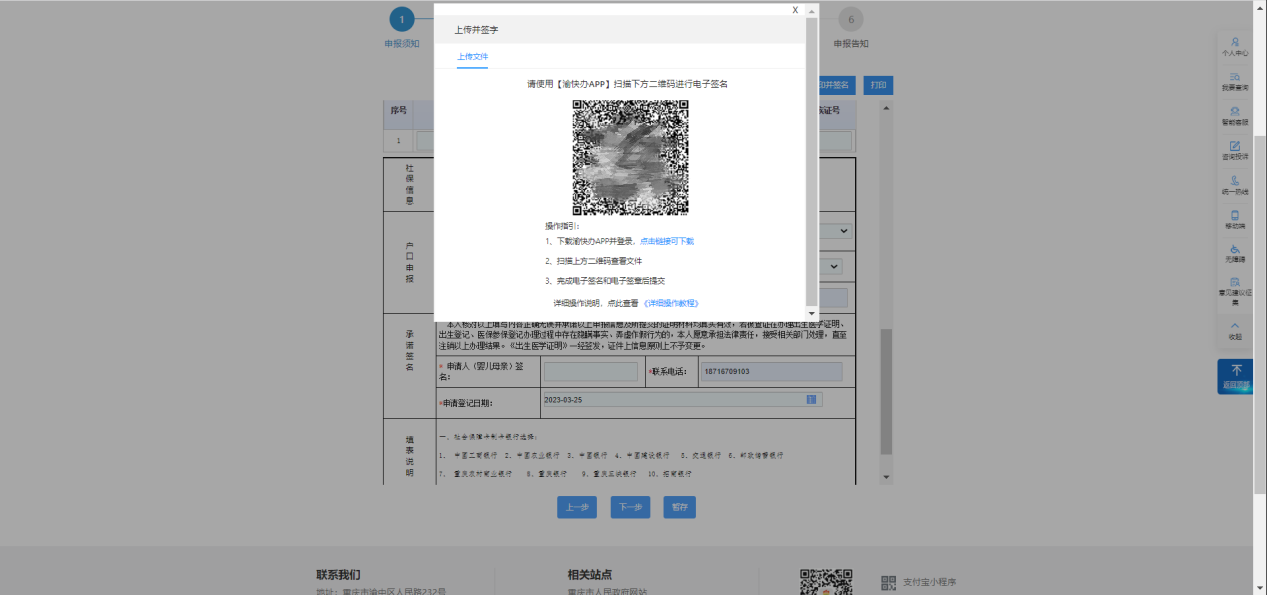
Task: Click the footer QR code image
Action: [826, 582]
